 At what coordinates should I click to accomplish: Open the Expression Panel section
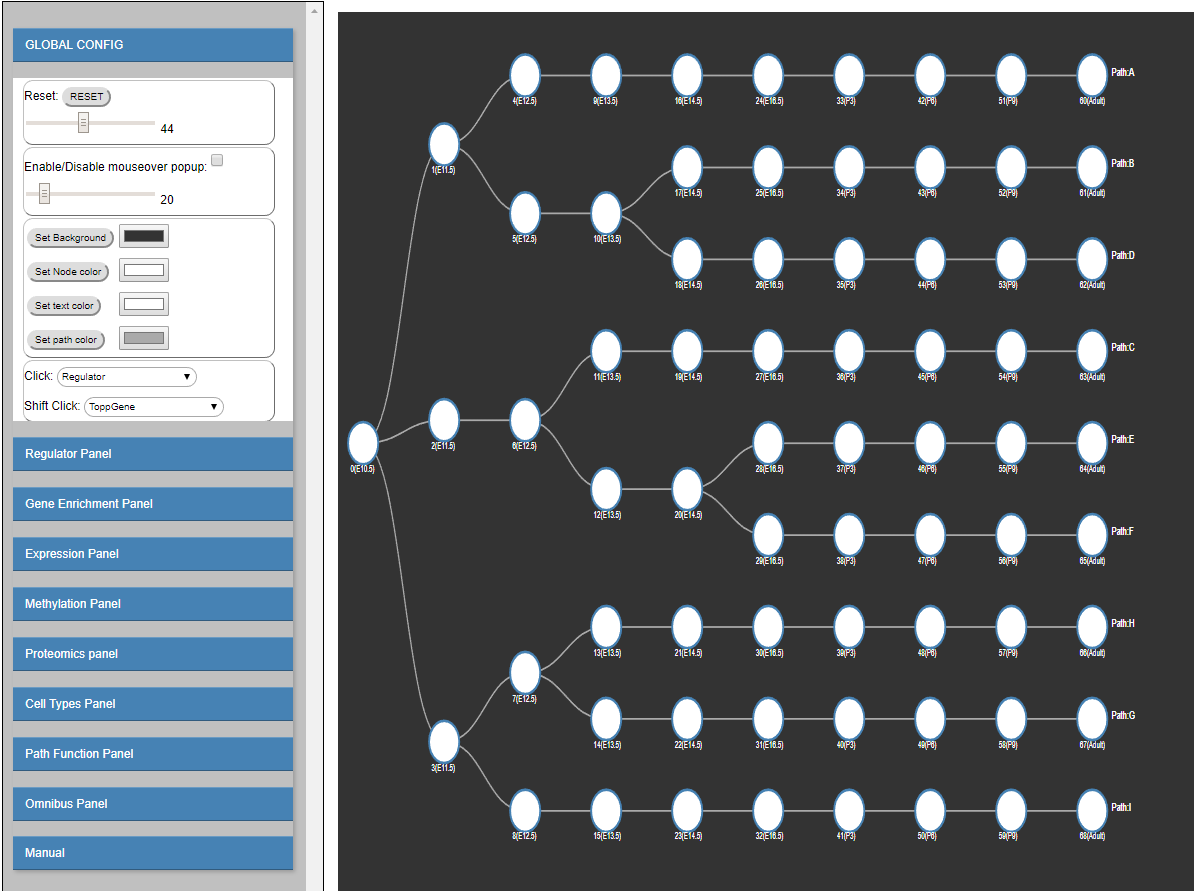[x=153, y=554]
